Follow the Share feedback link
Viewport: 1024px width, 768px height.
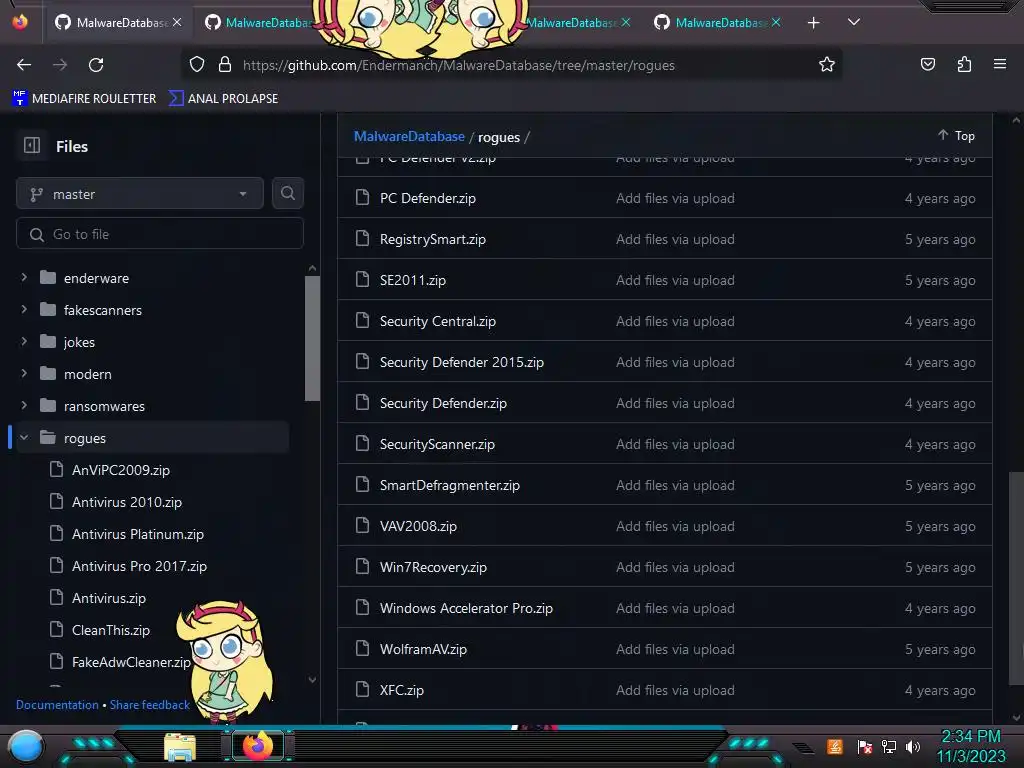(x=150, y=705)
